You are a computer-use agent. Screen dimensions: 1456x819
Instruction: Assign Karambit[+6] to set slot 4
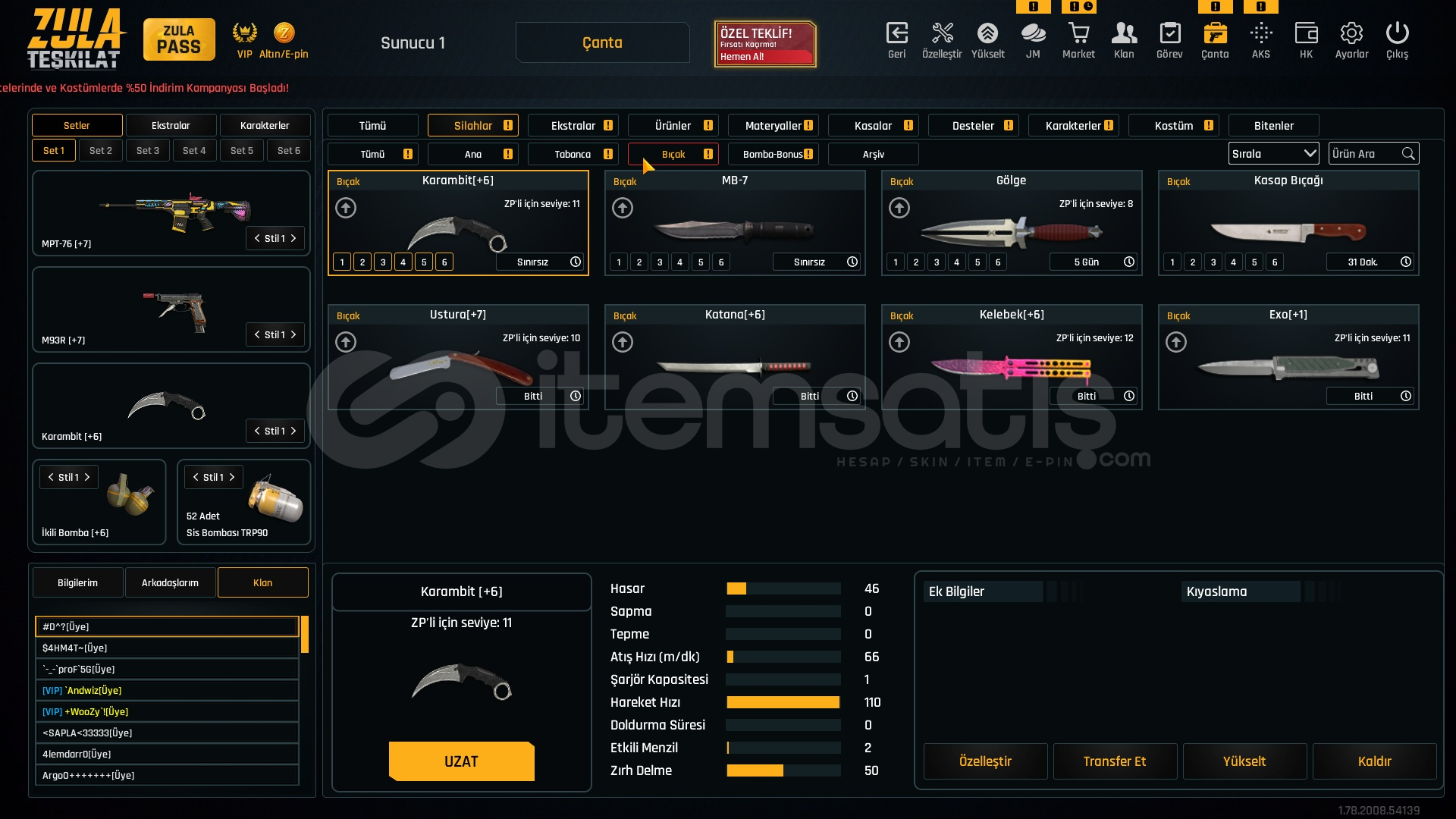coord(403,262)
